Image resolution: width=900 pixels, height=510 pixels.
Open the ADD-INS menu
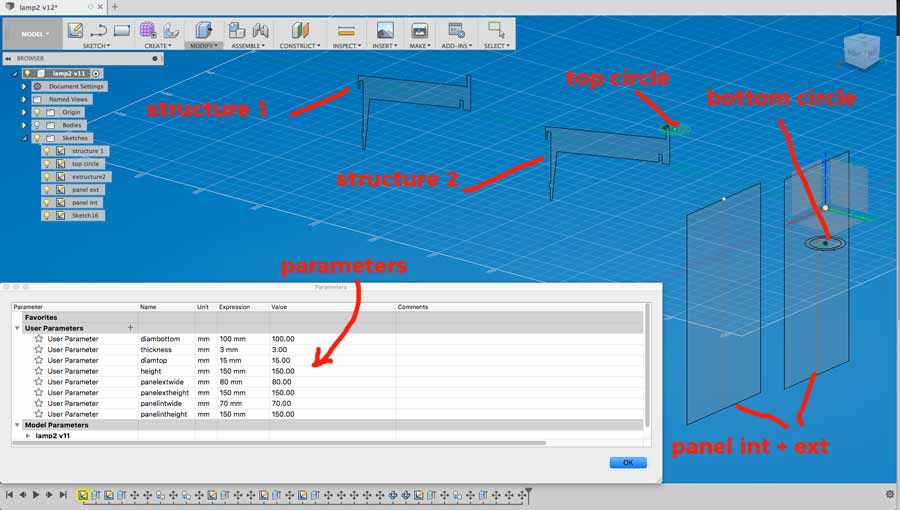tap(457, 46)
